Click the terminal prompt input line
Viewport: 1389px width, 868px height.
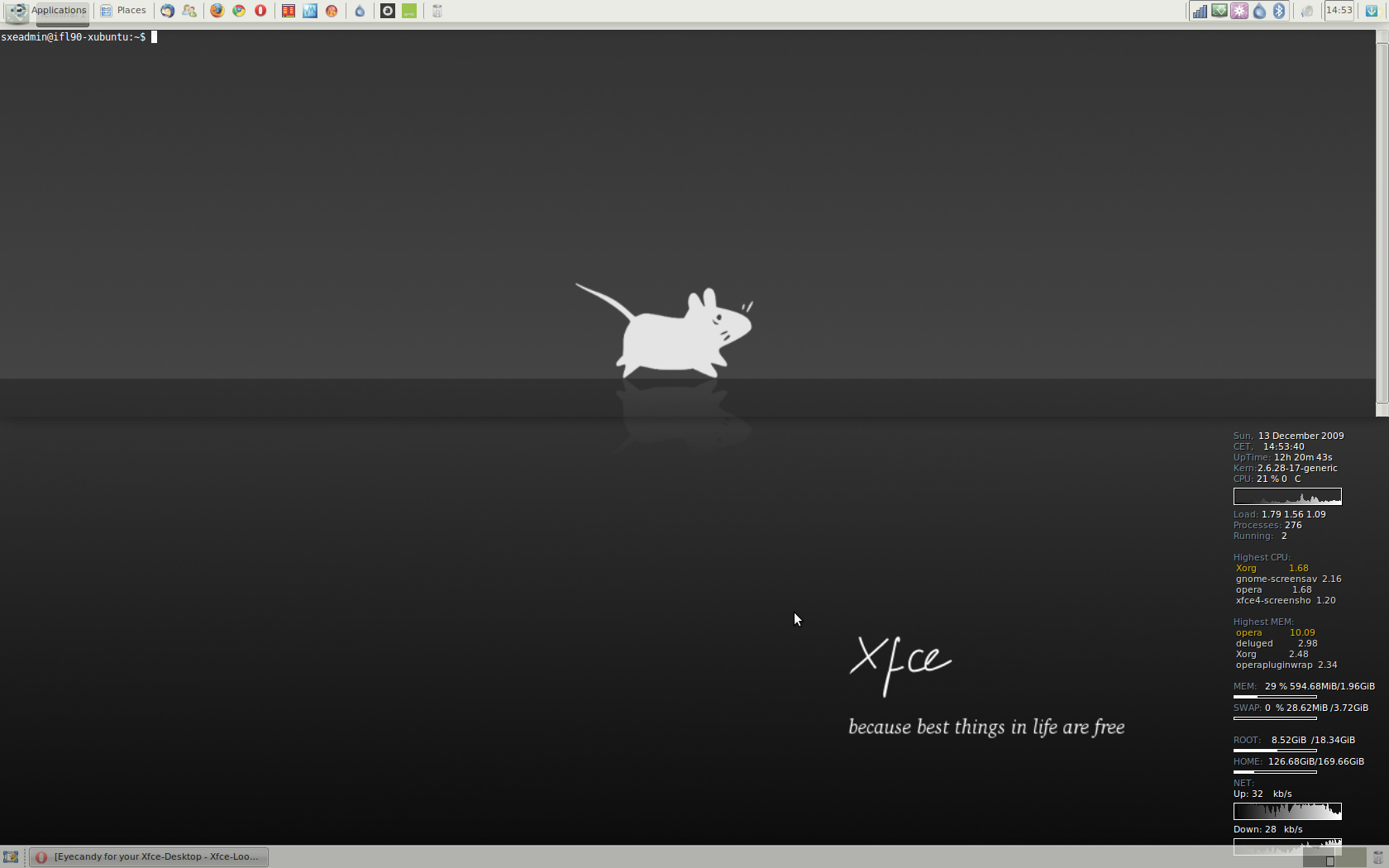tap(79, 37)
